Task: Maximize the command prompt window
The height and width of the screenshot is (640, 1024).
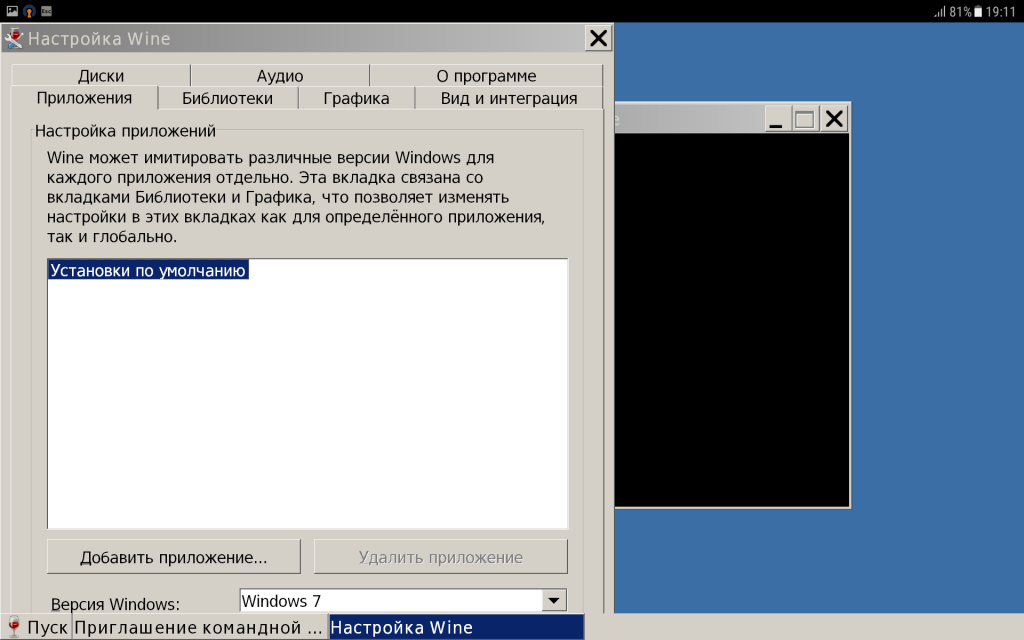Action: pos(804,120)
